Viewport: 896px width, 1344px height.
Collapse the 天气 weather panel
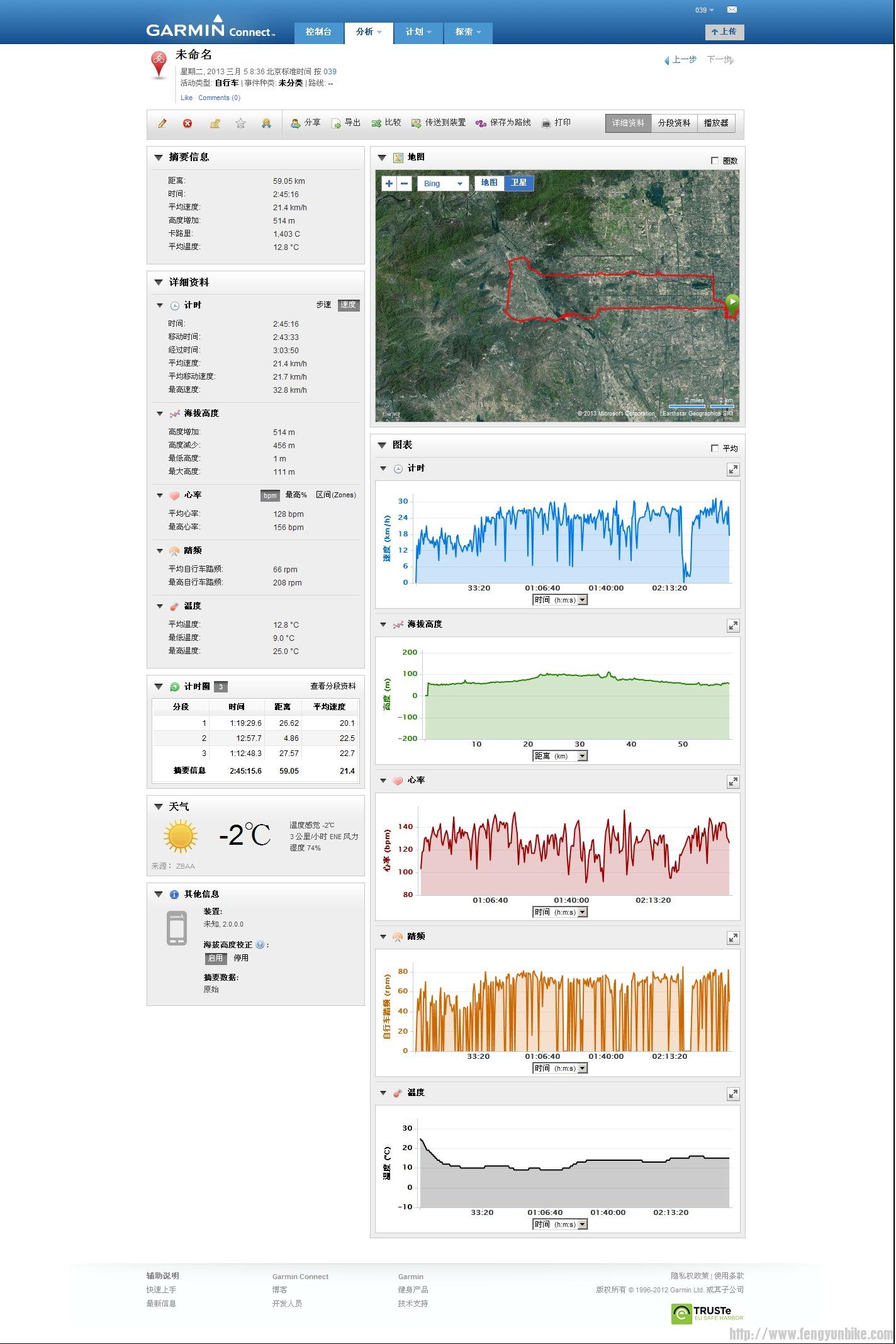click(x=159, y=806)
